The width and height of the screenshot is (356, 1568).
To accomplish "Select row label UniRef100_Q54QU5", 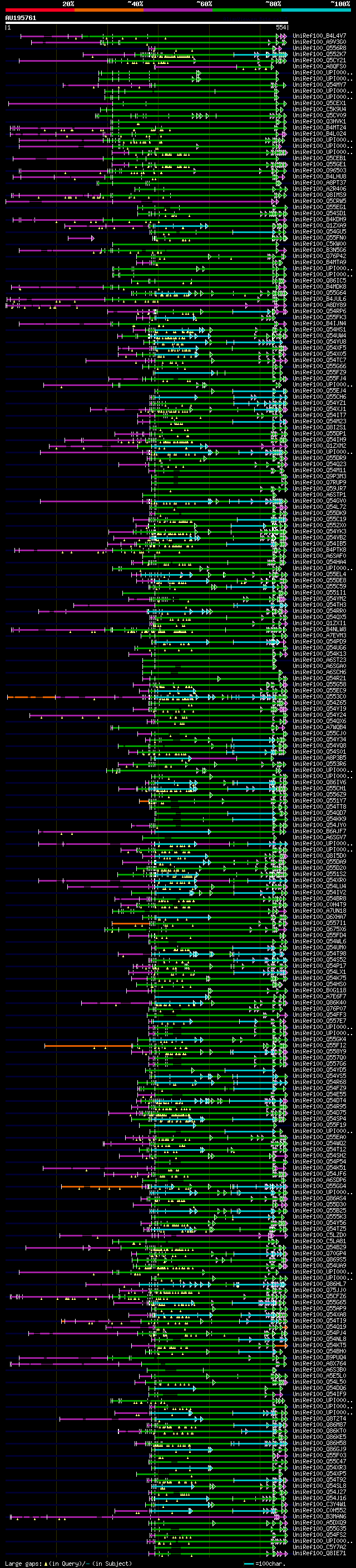I will [319, 232].
